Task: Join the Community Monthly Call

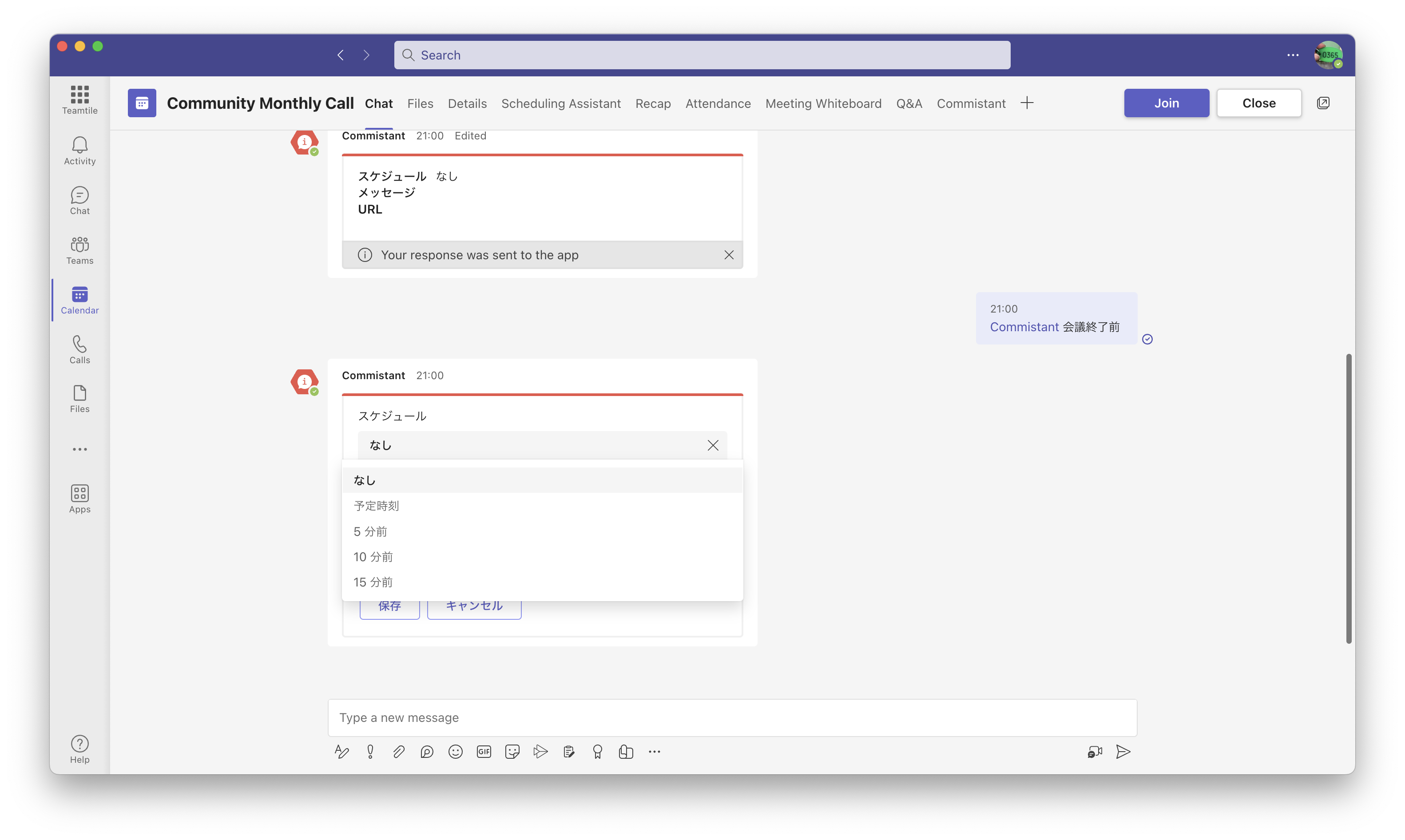Action: (1166, 103)
